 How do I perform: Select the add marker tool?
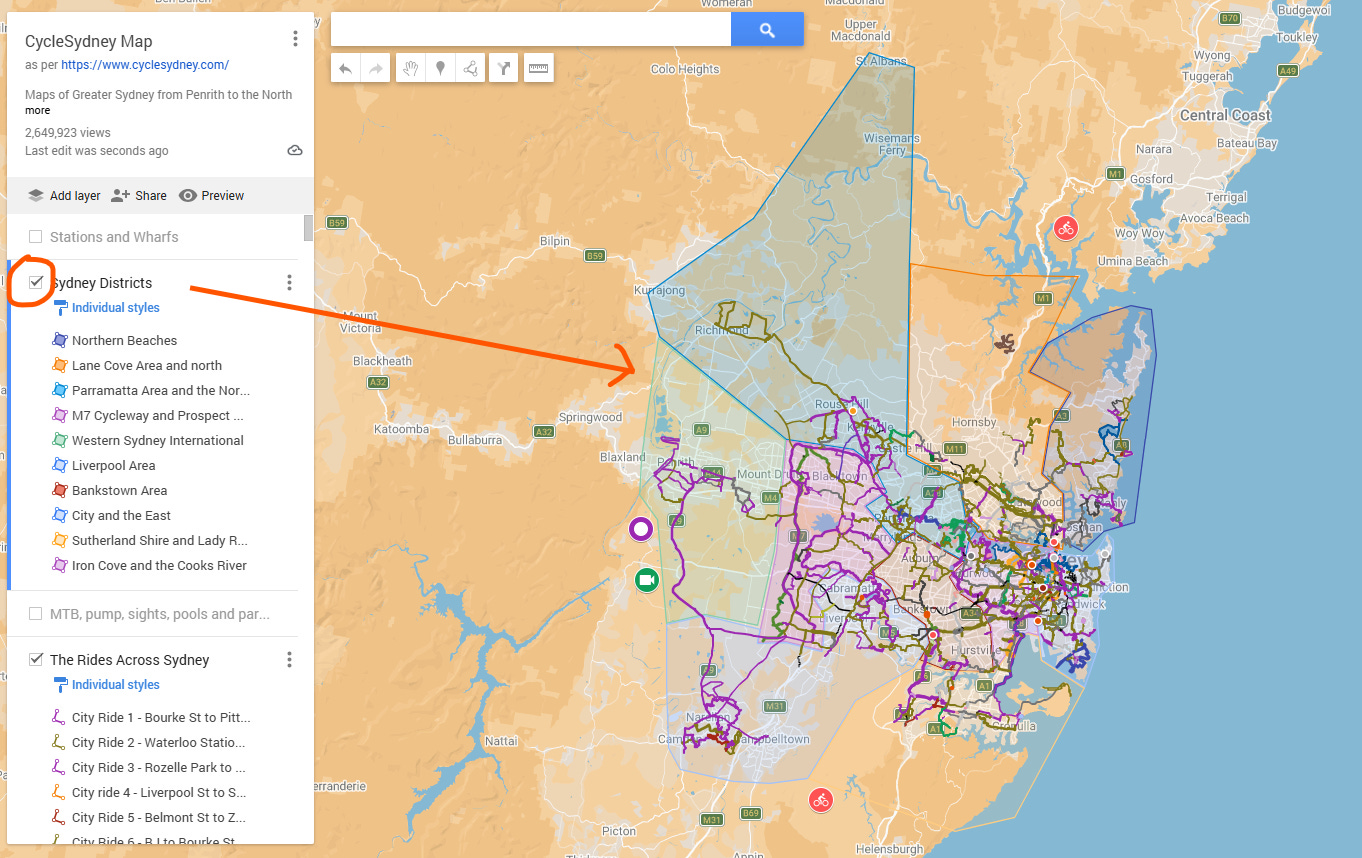tap(439, 68)
